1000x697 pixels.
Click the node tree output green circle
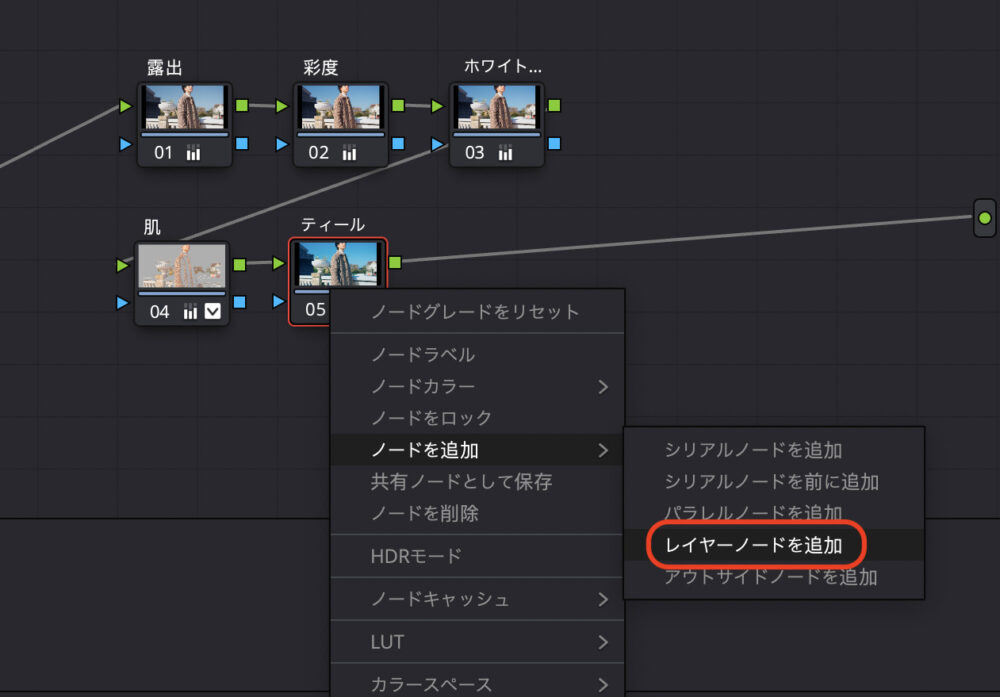coord(985,217)
